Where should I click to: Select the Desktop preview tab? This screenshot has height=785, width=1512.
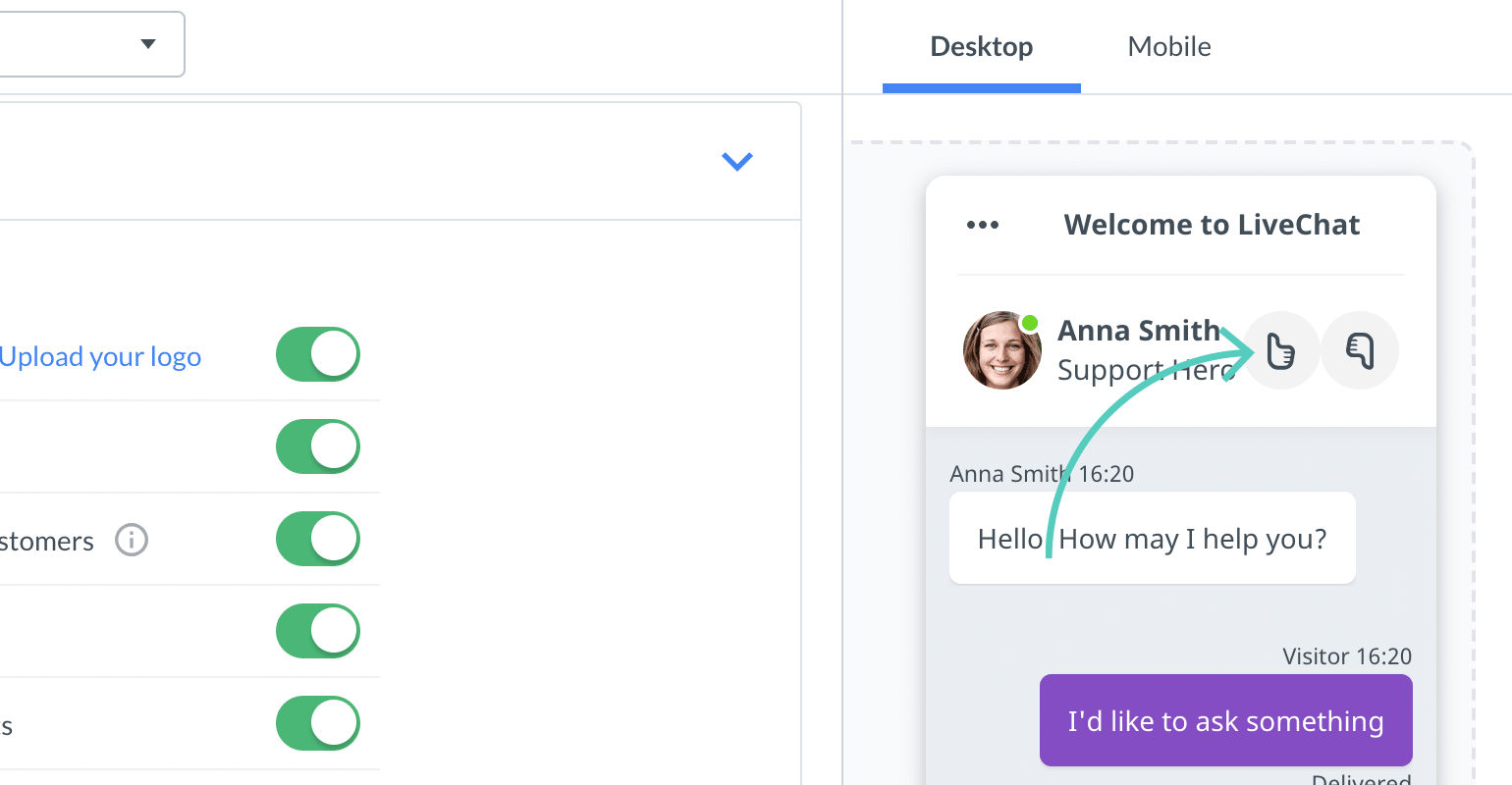click(981, 46)
